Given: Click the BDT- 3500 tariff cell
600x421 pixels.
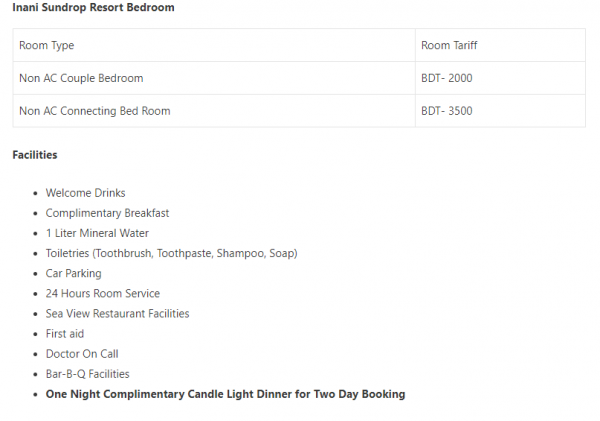Looking at the screenshot, I should [500, 111].
